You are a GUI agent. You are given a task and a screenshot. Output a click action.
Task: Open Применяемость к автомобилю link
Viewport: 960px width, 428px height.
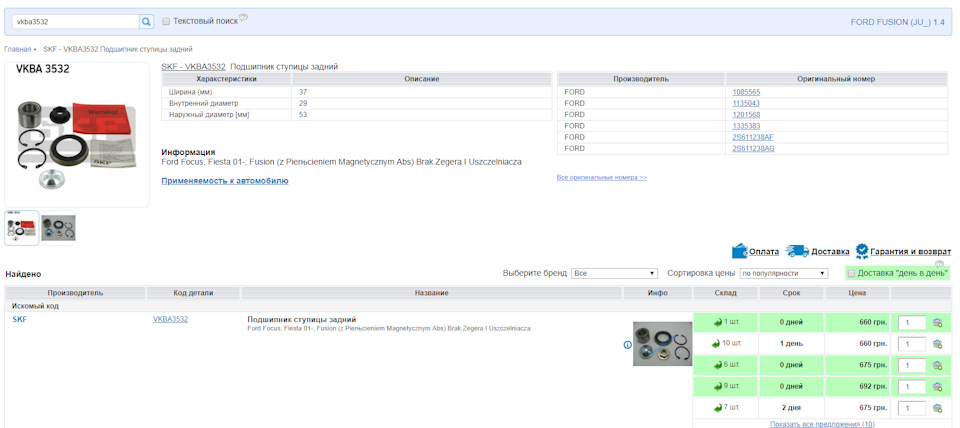[x=225, y=181]
